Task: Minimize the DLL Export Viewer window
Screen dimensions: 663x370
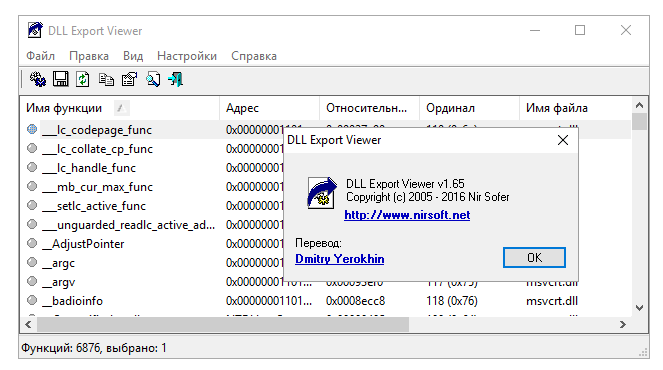Action: (x=535, y=30)
